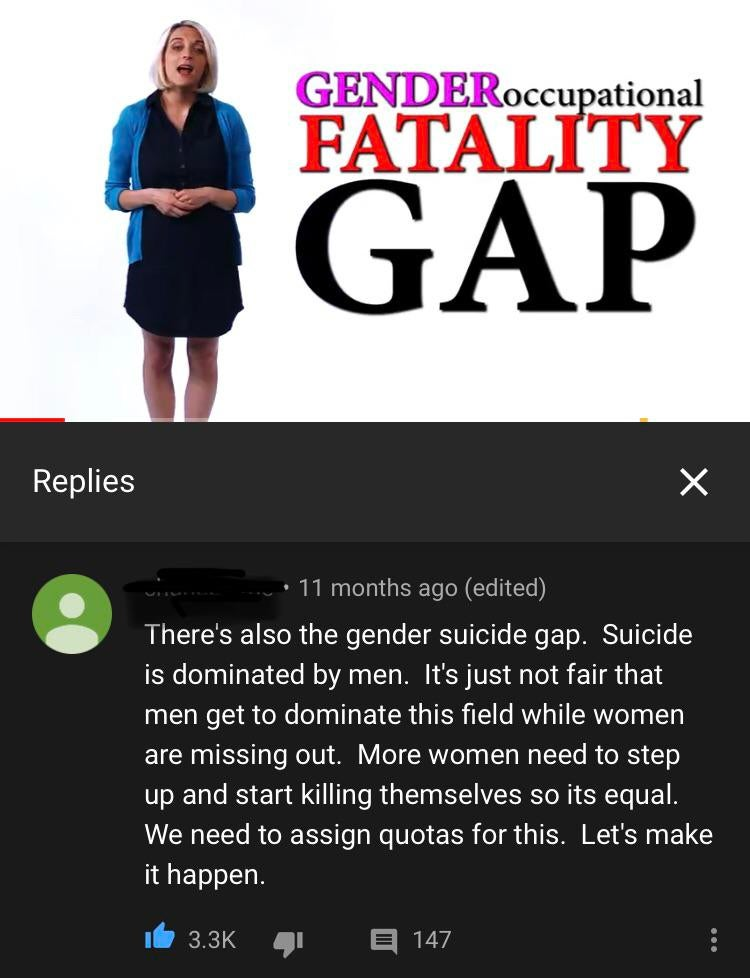This screenshot has width=750, height=978.
Task: Close the Replies panel
Action: click(693, 482)
